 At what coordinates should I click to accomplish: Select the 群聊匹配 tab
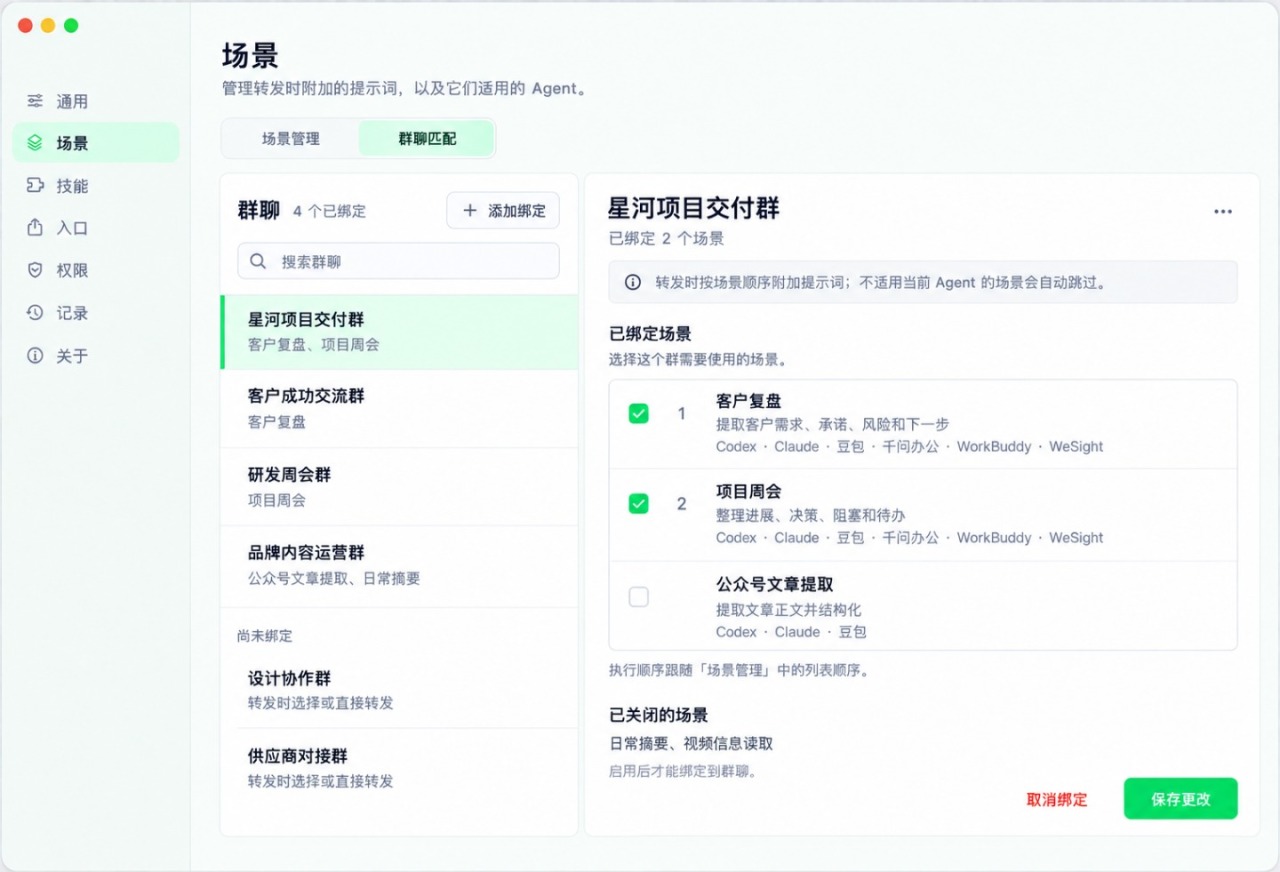(x=427, y=139)
